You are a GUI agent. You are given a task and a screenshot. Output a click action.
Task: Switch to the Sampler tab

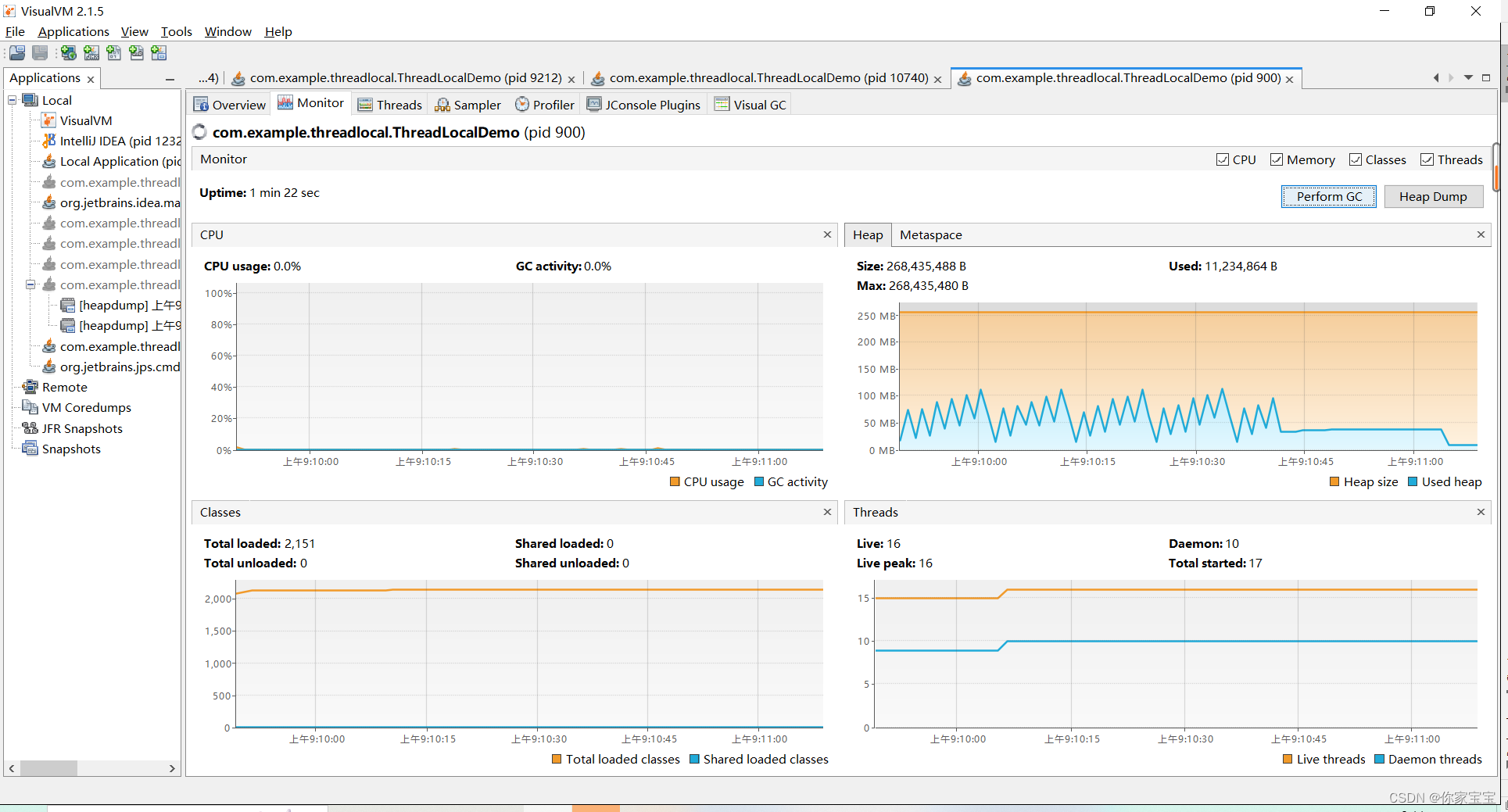pyautogui.click(x=467, y=105)
